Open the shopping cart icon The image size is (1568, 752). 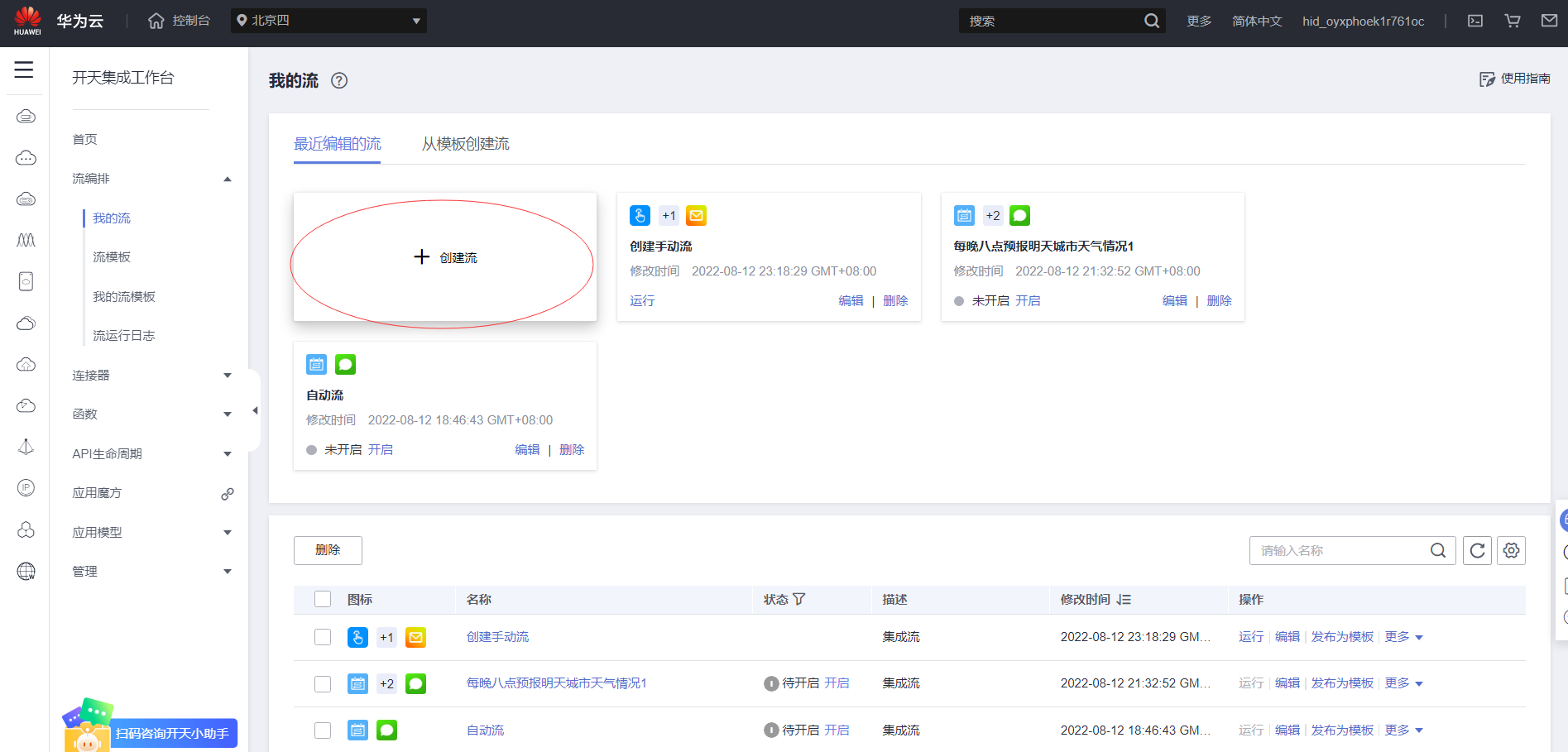coord(1513,21)
